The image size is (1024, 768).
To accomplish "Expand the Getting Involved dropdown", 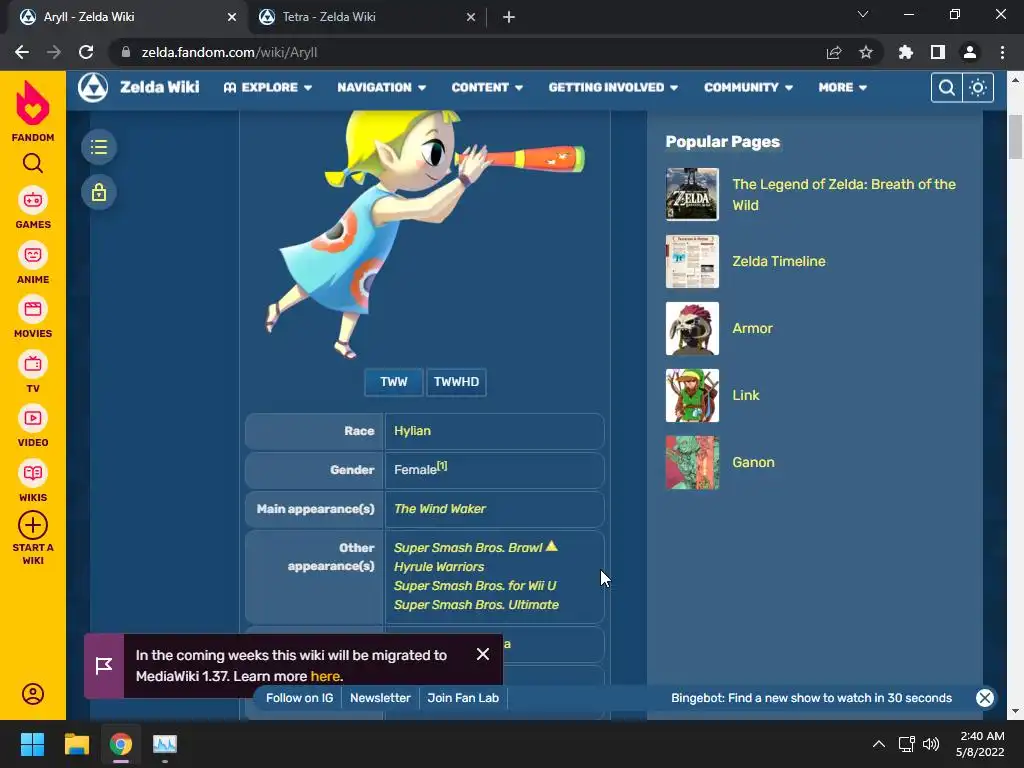I will tap(613, 88).
